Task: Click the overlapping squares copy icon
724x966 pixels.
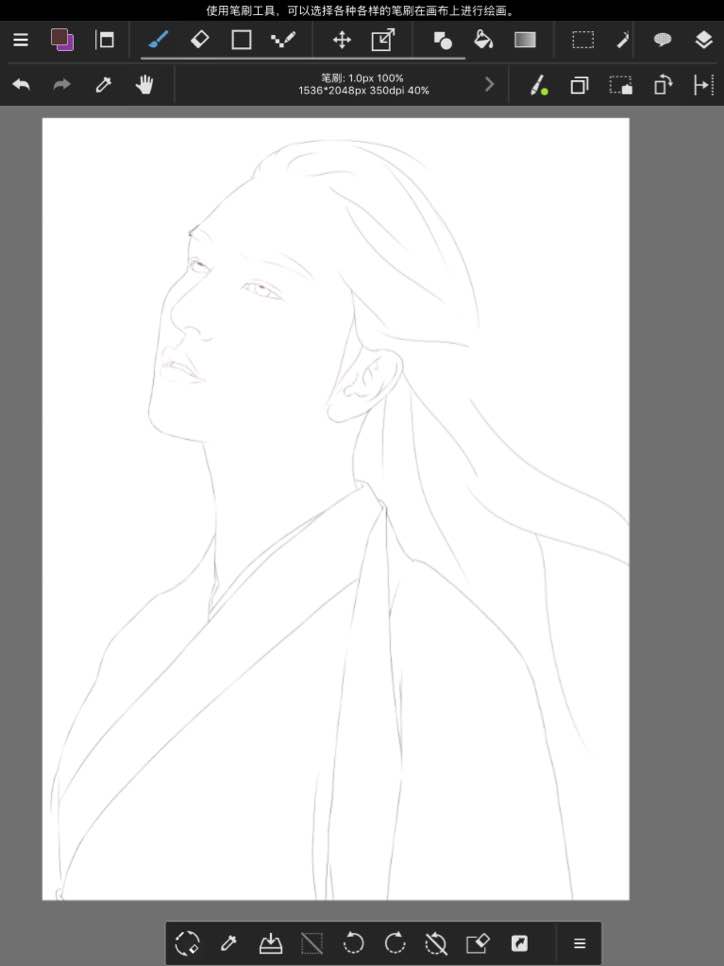Action: point(579,85)
